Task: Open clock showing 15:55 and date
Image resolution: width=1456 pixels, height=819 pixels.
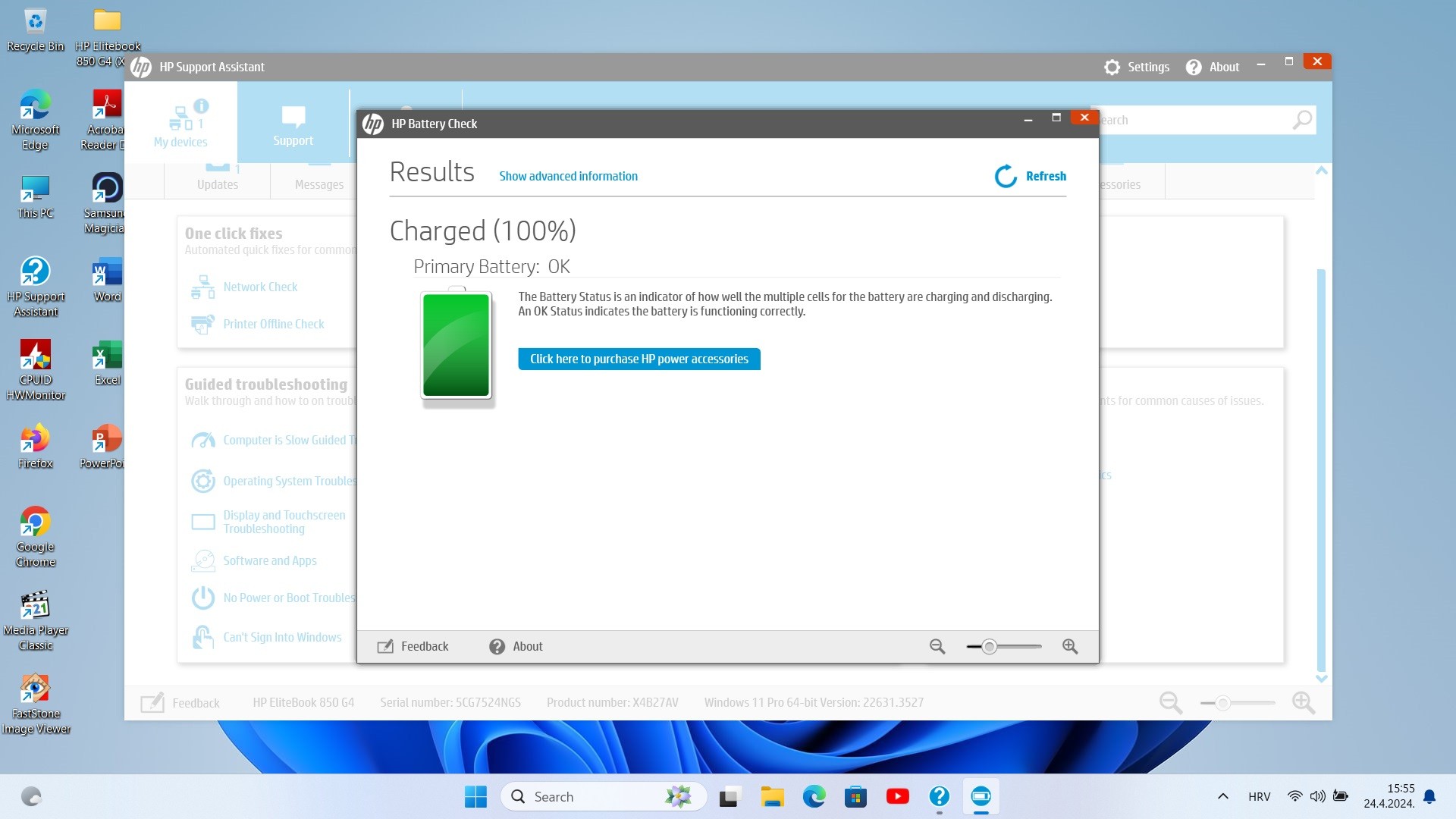Action: (x=1389, y=796)
